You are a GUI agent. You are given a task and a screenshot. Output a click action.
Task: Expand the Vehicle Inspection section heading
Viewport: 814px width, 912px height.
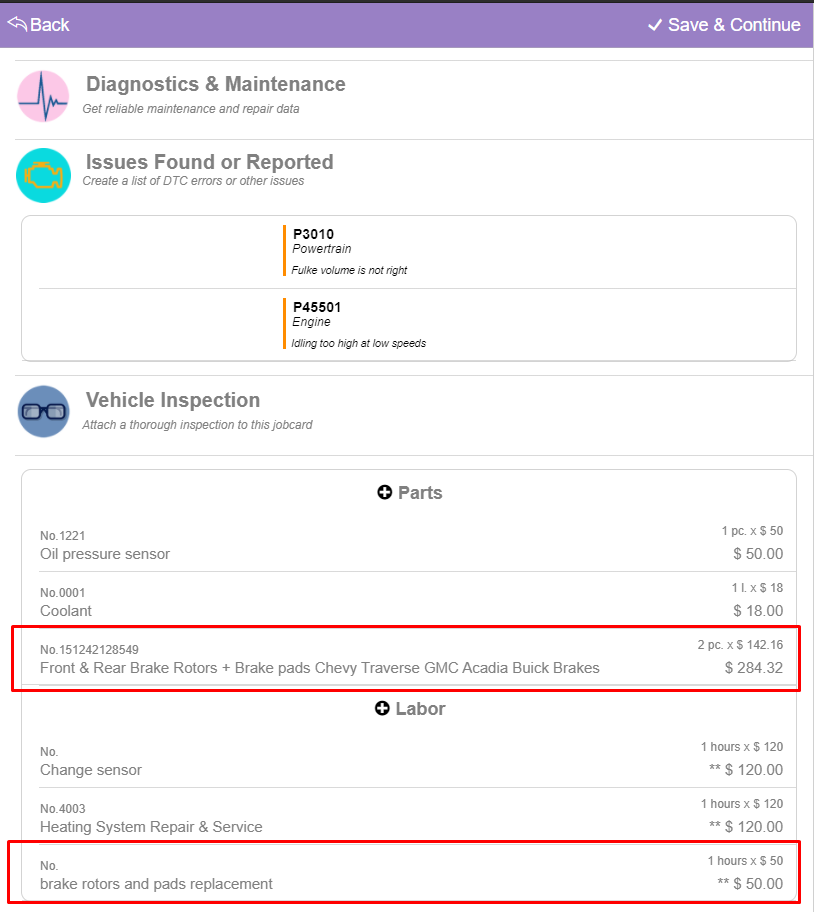pos(172,401)
